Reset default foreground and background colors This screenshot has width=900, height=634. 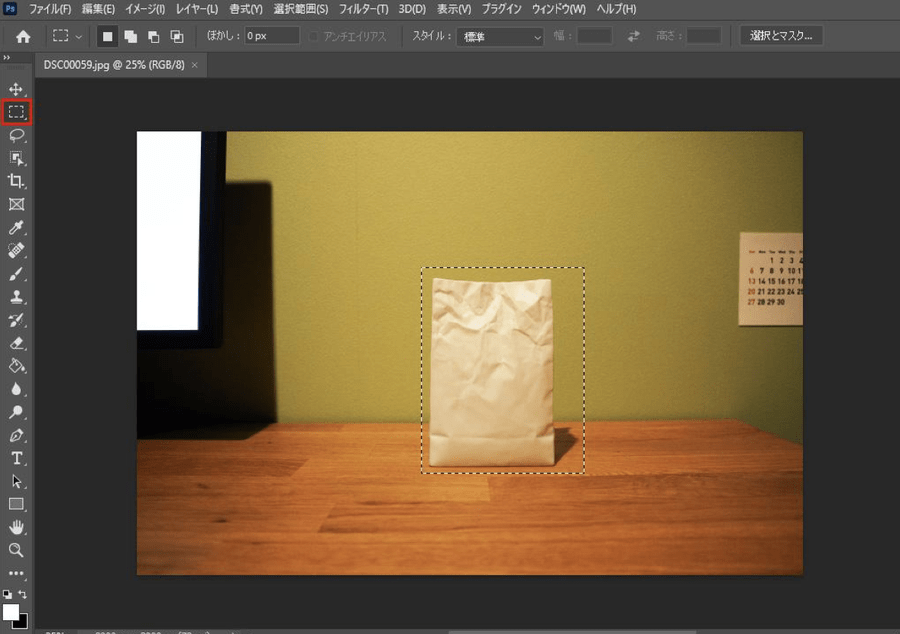click(x=7, y=594)
